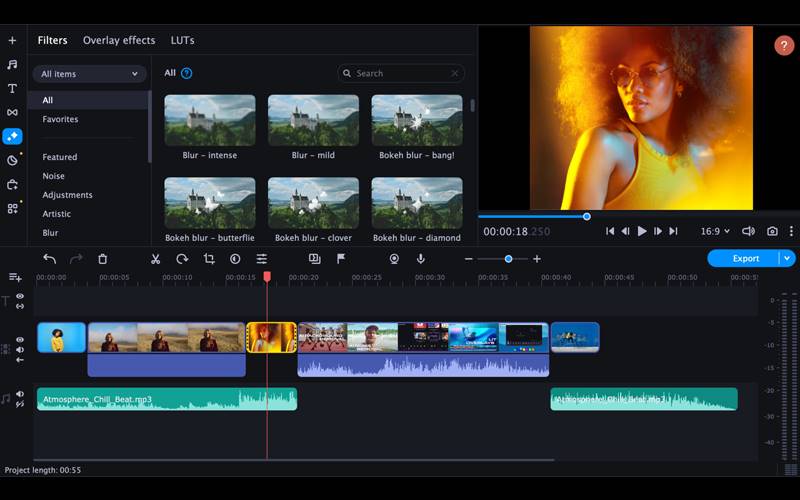The height and width of the screenshot is (500, 800).
Task: Hide the titles track using eye icon
Action: (20, 297)
